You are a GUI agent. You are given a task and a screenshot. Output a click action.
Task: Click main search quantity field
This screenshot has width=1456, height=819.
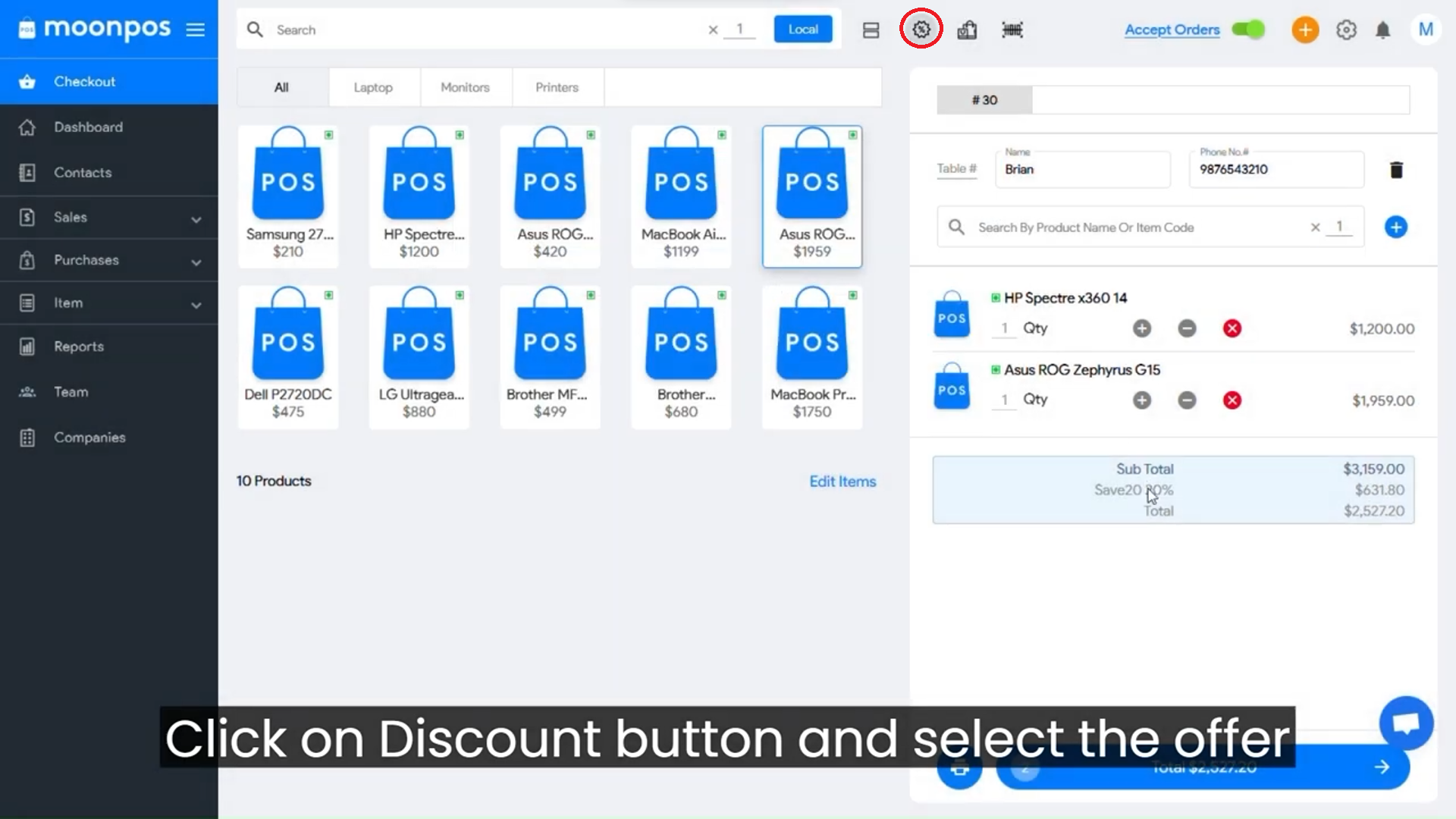click(x=739, y=30)
